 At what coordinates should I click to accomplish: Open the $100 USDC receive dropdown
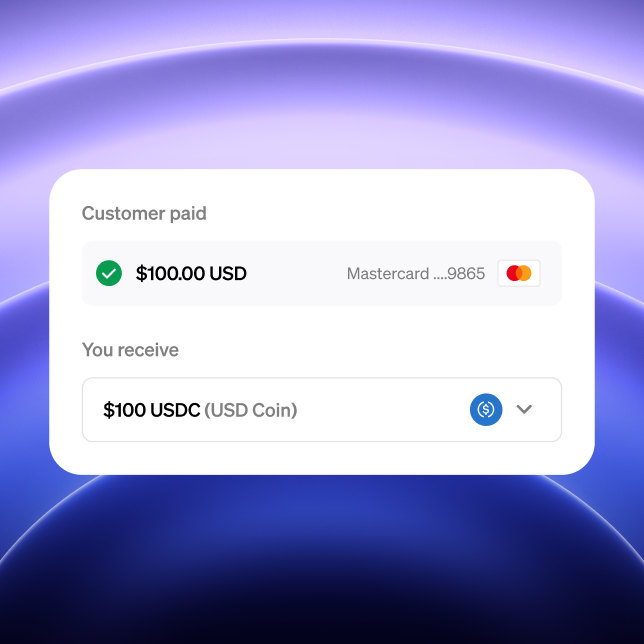(x=322, y=409)
